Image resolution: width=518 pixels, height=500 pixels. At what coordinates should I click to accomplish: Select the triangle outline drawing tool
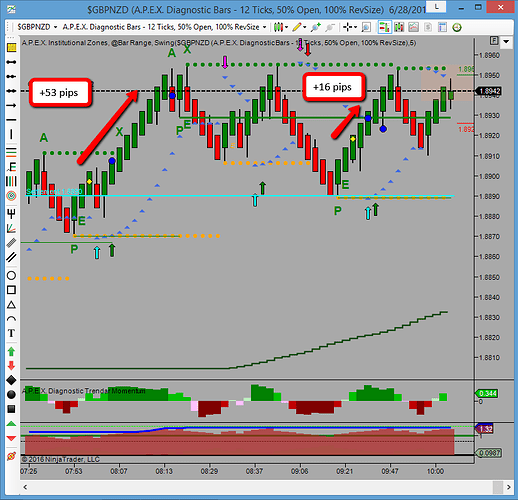coord(11,304)
